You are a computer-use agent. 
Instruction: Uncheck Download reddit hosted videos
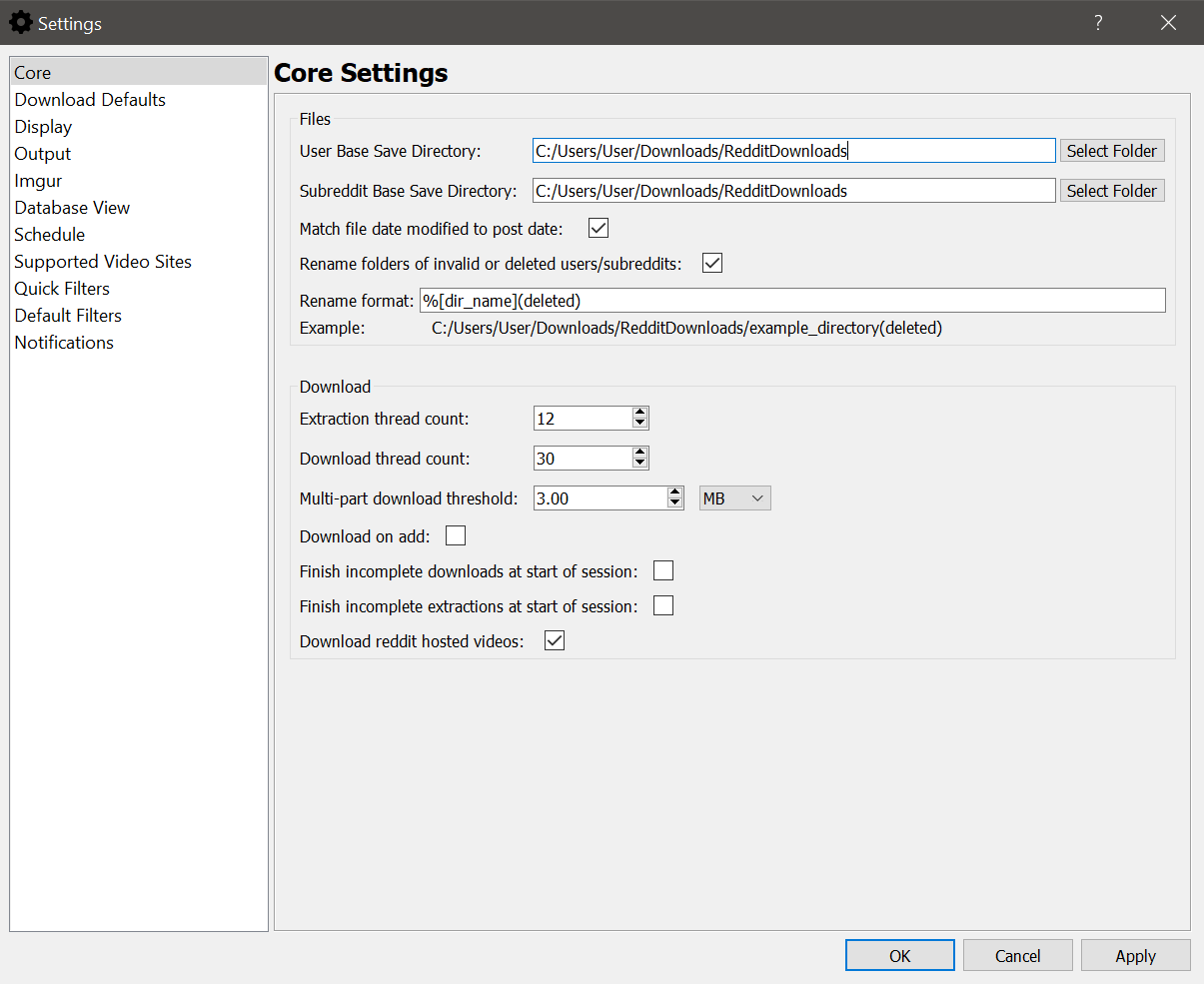(555, 641)
